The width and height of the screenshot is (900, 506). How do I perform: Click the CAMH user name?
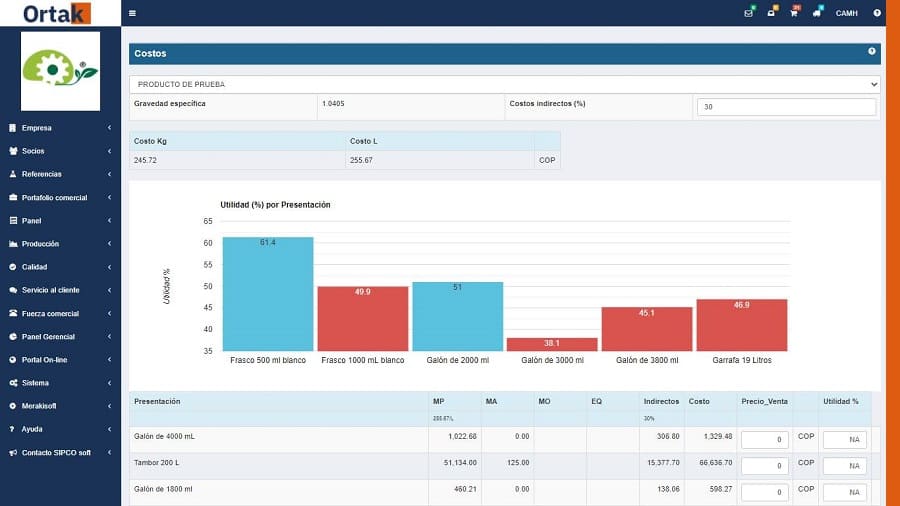tap(846, 13)
